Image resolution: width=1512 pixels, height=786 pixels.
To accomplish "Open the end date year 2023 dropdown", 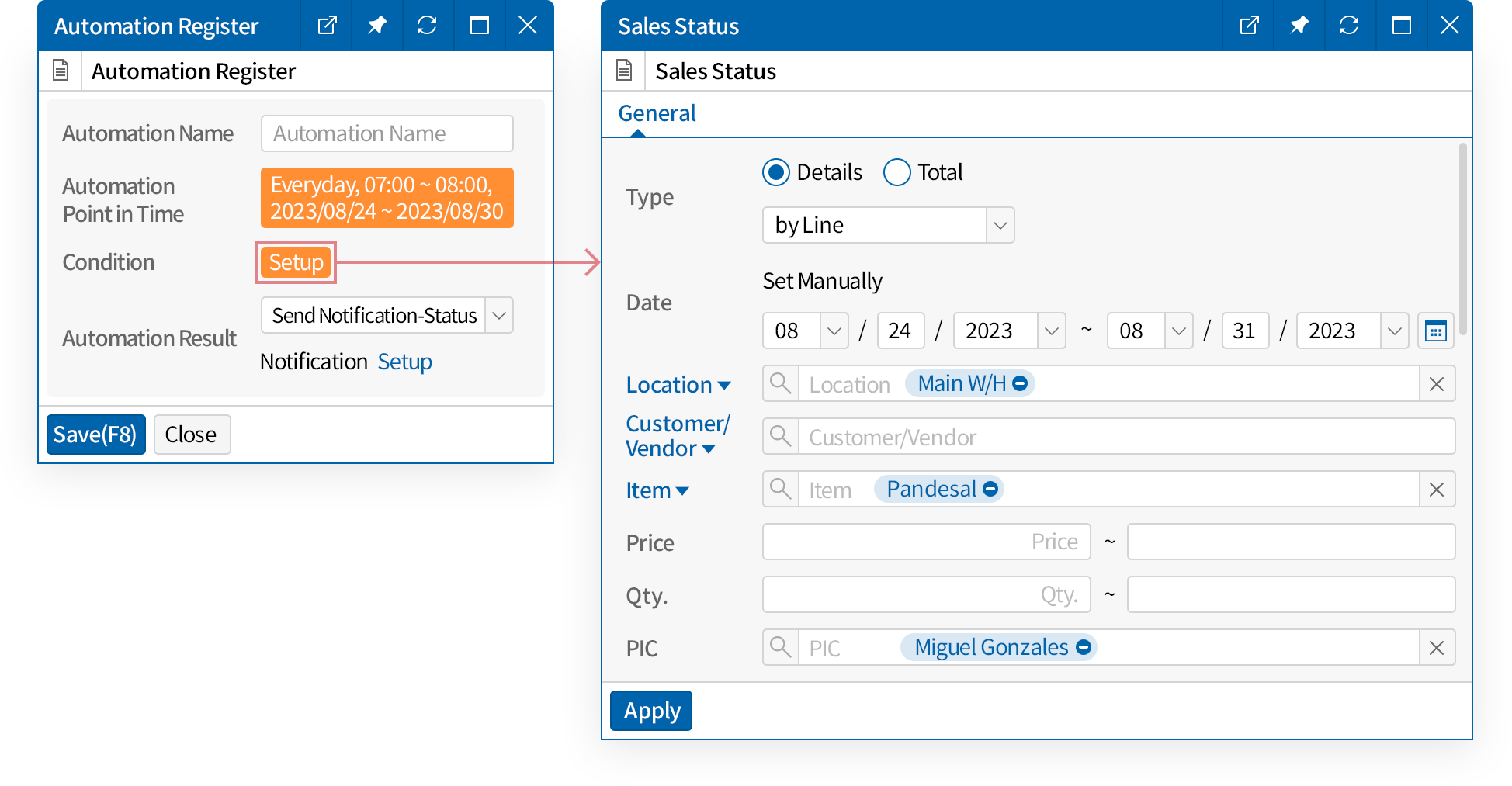I will click(x=1394, y=331).
